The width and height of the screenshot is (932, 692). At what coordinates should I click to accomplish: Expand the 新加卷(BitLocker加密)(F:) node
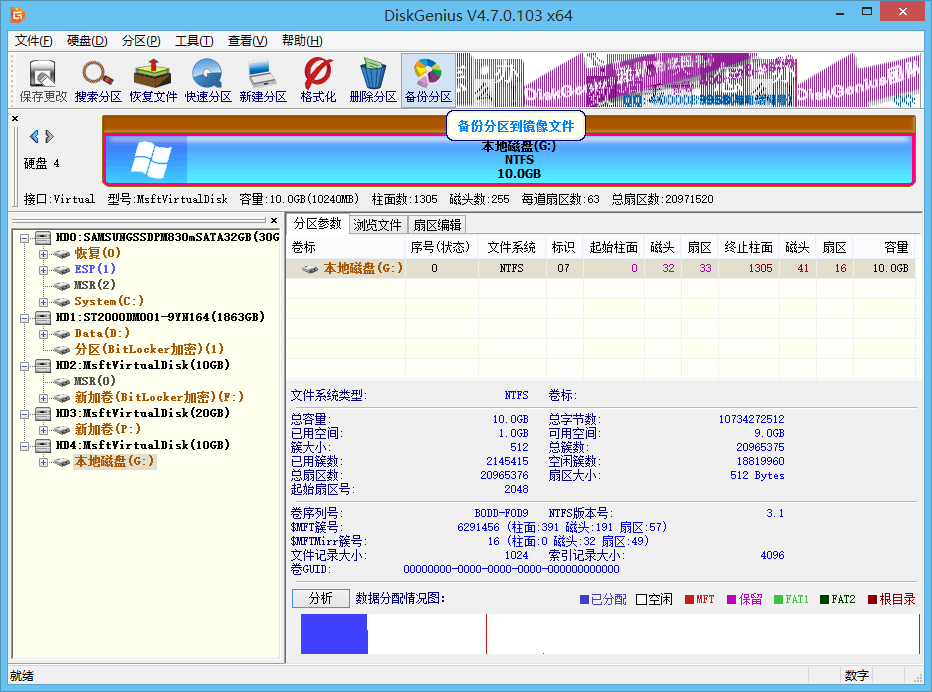click(x=43, y=398)
